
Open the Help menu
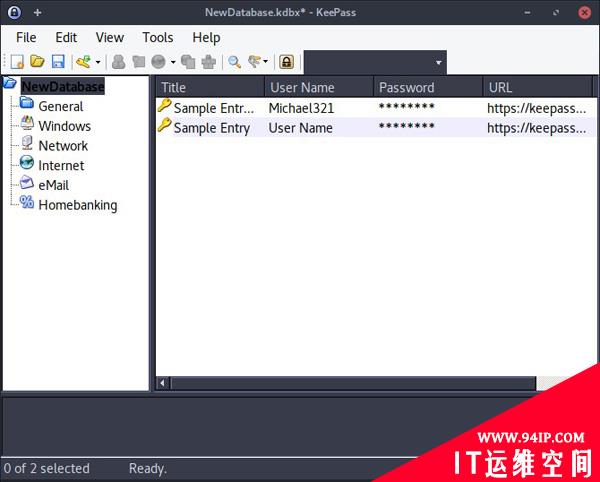(x=206, y=37)
